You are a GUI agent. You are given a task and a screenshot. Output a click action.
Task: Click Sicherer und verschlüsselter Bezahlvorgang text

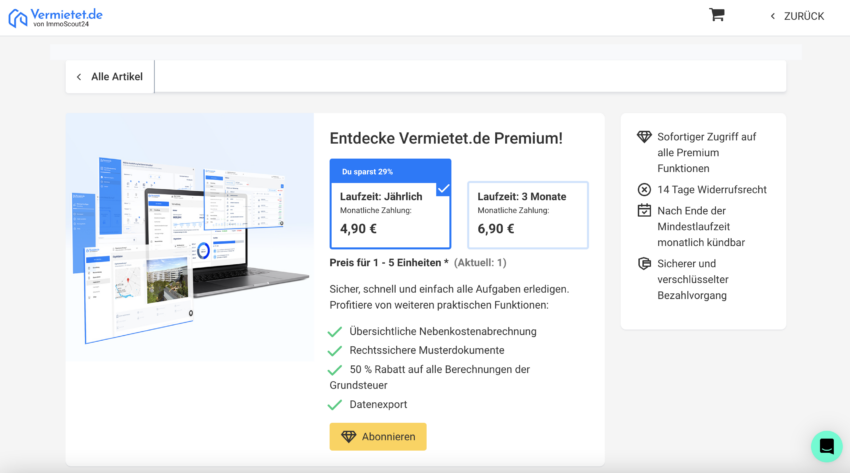[693, 280]
